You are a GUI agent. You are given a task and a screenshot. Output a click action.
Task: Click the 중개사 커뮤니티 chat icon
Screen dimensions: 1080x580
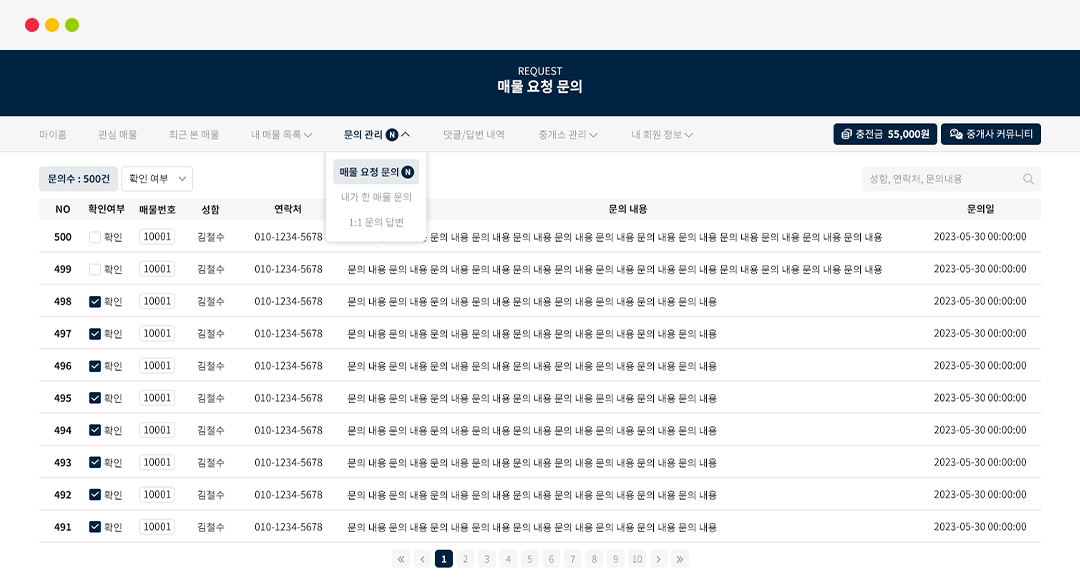click(x=956, y=134)
